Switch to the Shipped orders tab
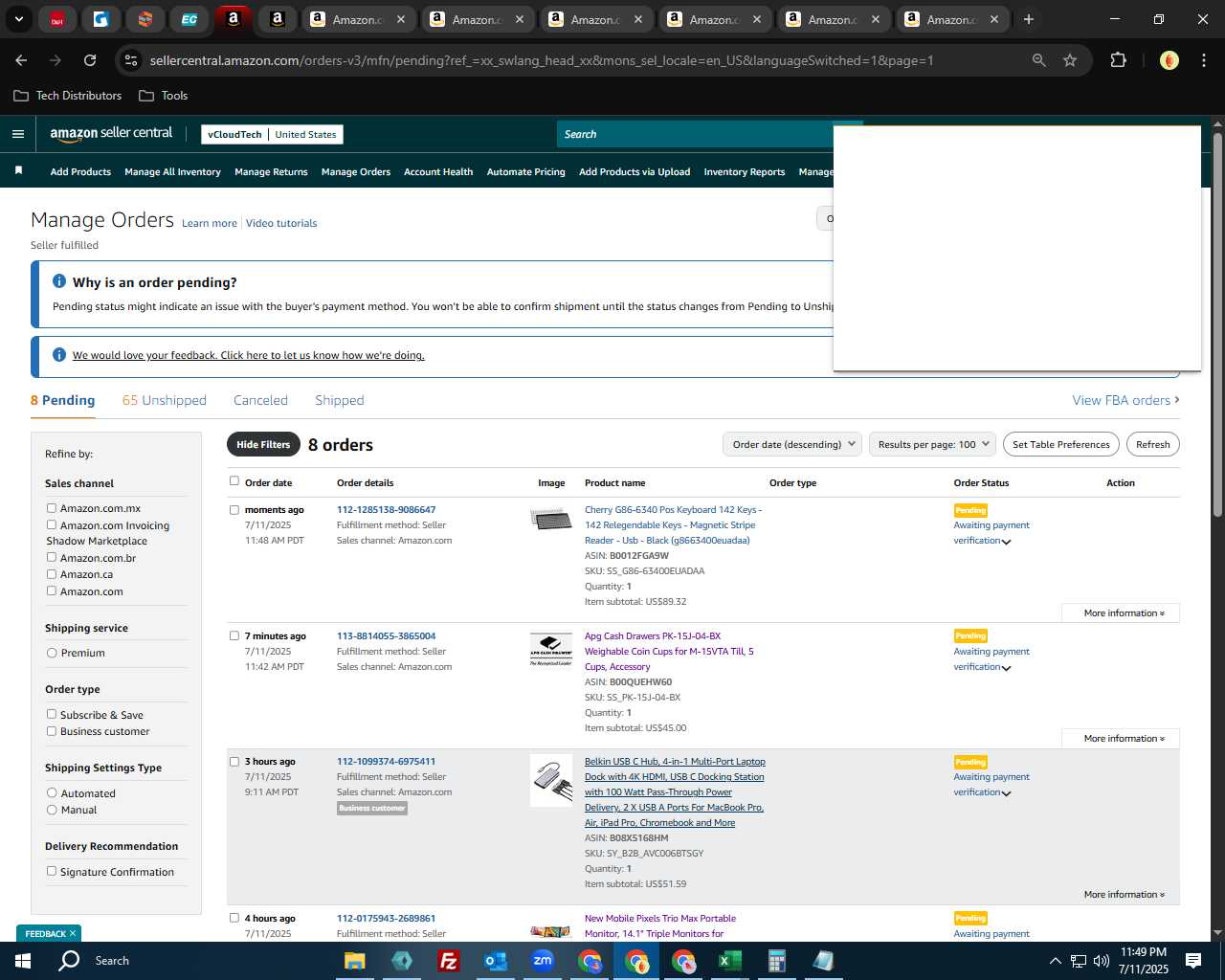 click(339, 400)
